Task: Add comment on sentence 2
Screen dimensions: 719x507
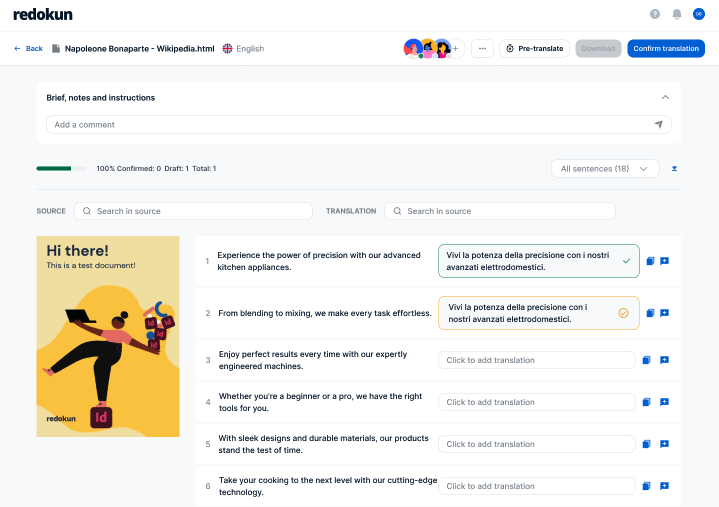Action: click(x=664, y=313)
